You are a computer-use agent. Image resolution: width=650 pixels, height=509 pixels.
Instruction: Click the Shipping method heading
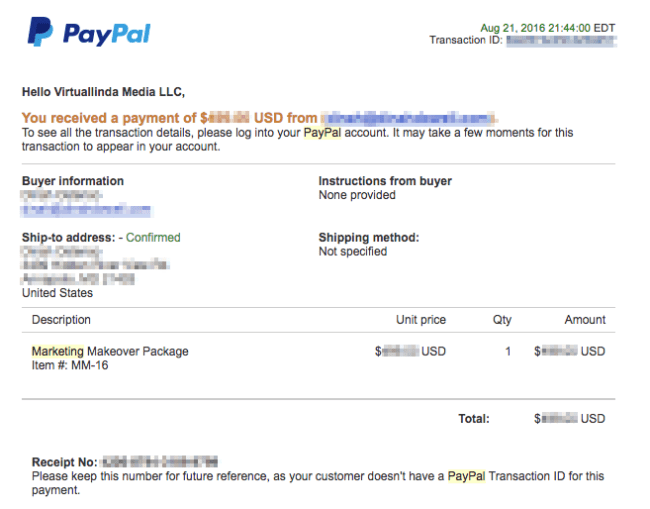[369, 238]
